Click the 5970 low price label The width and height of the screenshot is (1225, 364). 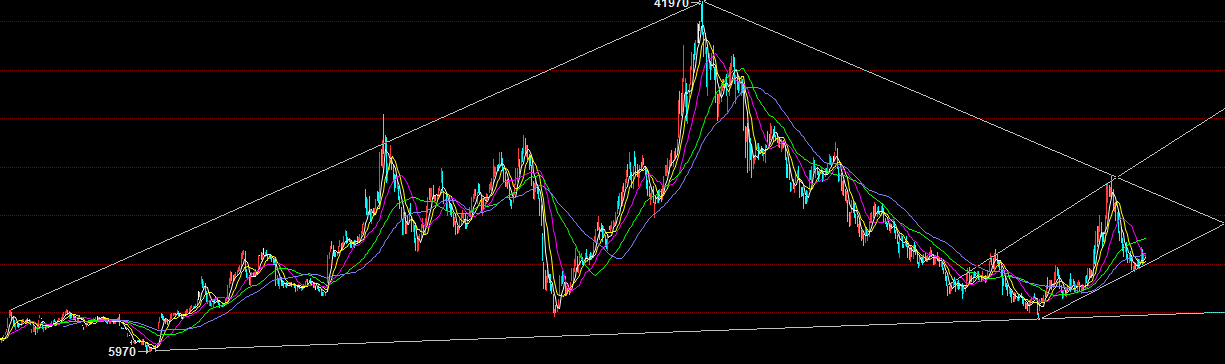click(x=121, y=352)
